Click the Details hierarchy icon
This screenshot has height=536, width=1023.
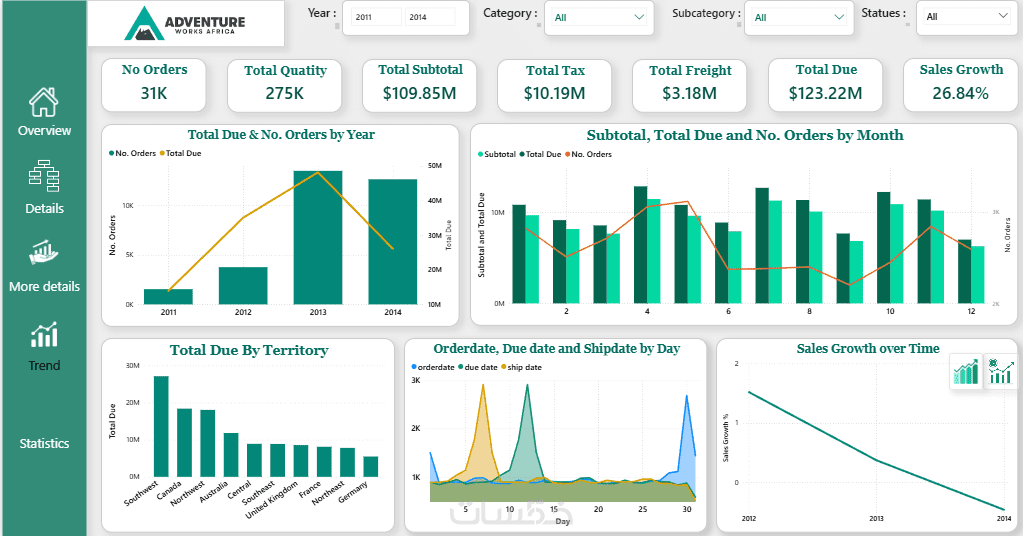pos(44,176)
